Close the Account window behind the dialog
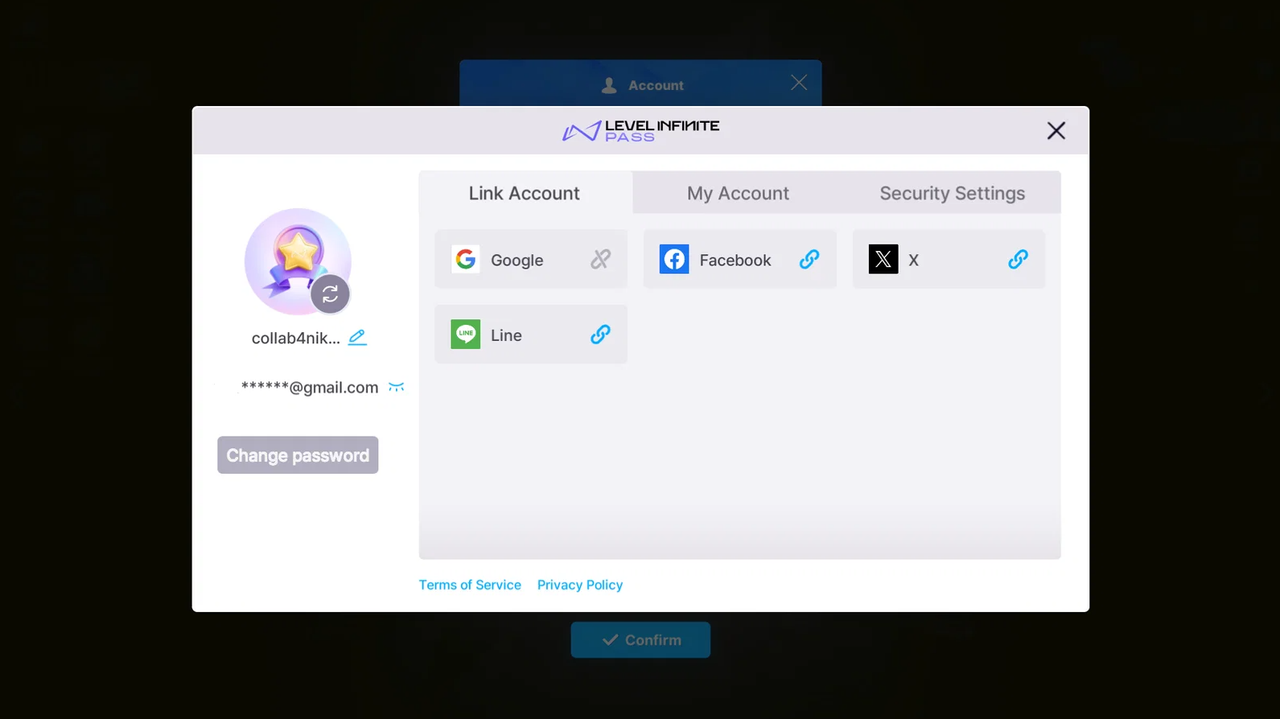 point(798,83)
